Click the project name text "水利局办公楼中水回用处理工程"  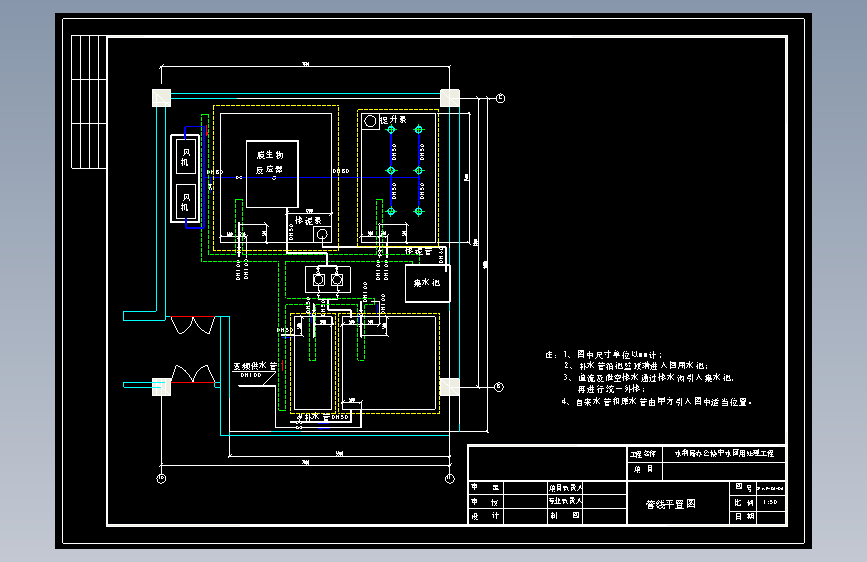point(724,453)
